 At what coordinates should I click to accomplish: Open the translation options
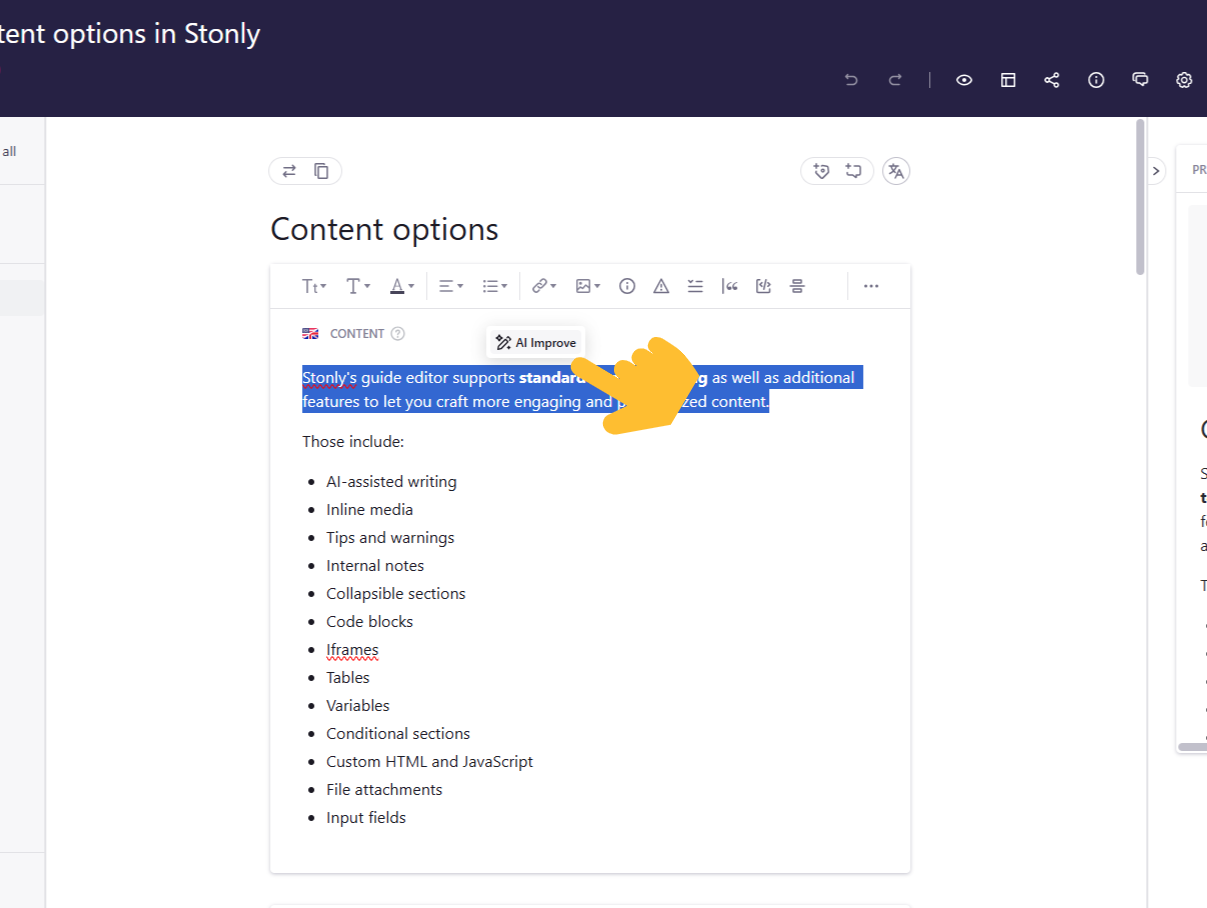[x=896, y=171]
